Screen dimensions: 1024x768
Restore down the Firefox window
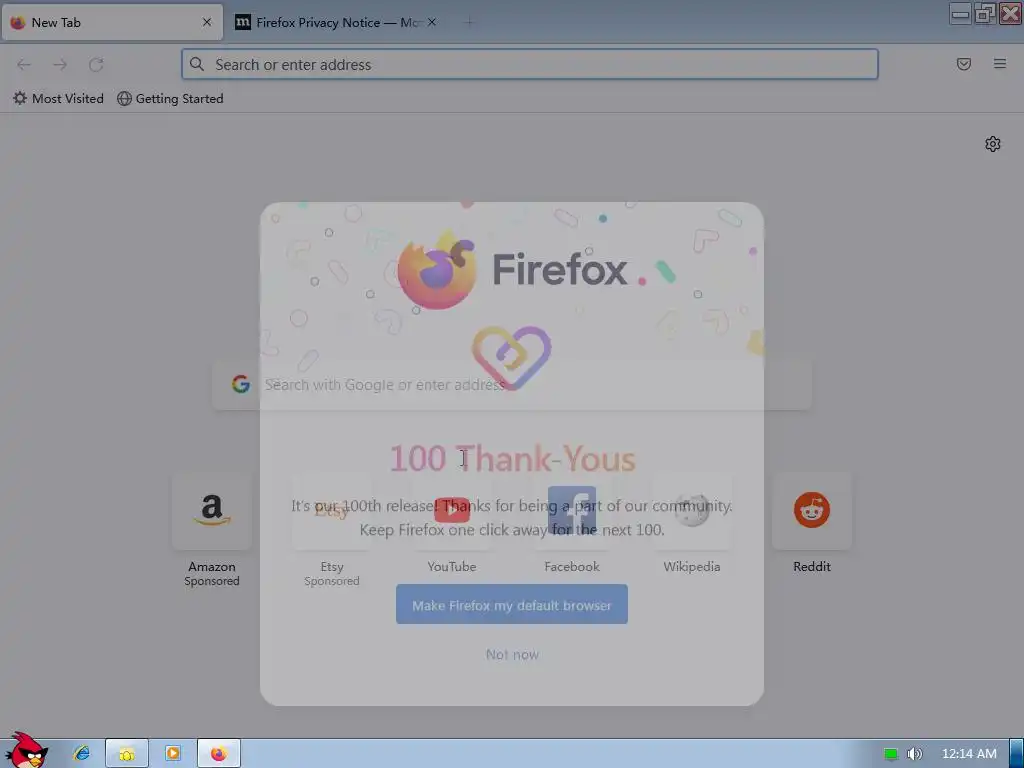[984, 13]
